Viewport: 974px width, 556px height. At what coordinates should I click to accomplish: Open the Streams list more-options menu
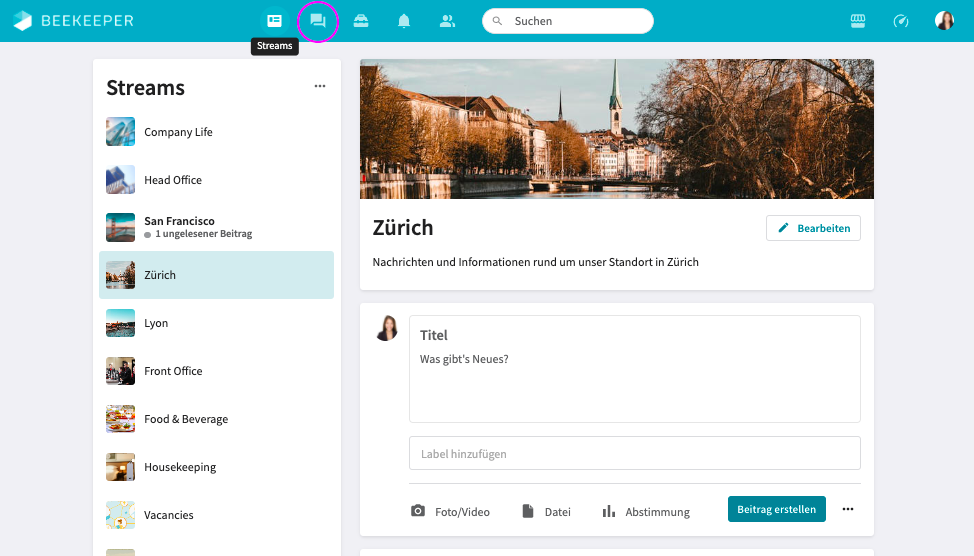pyautogui.click(x=320, y=86)
